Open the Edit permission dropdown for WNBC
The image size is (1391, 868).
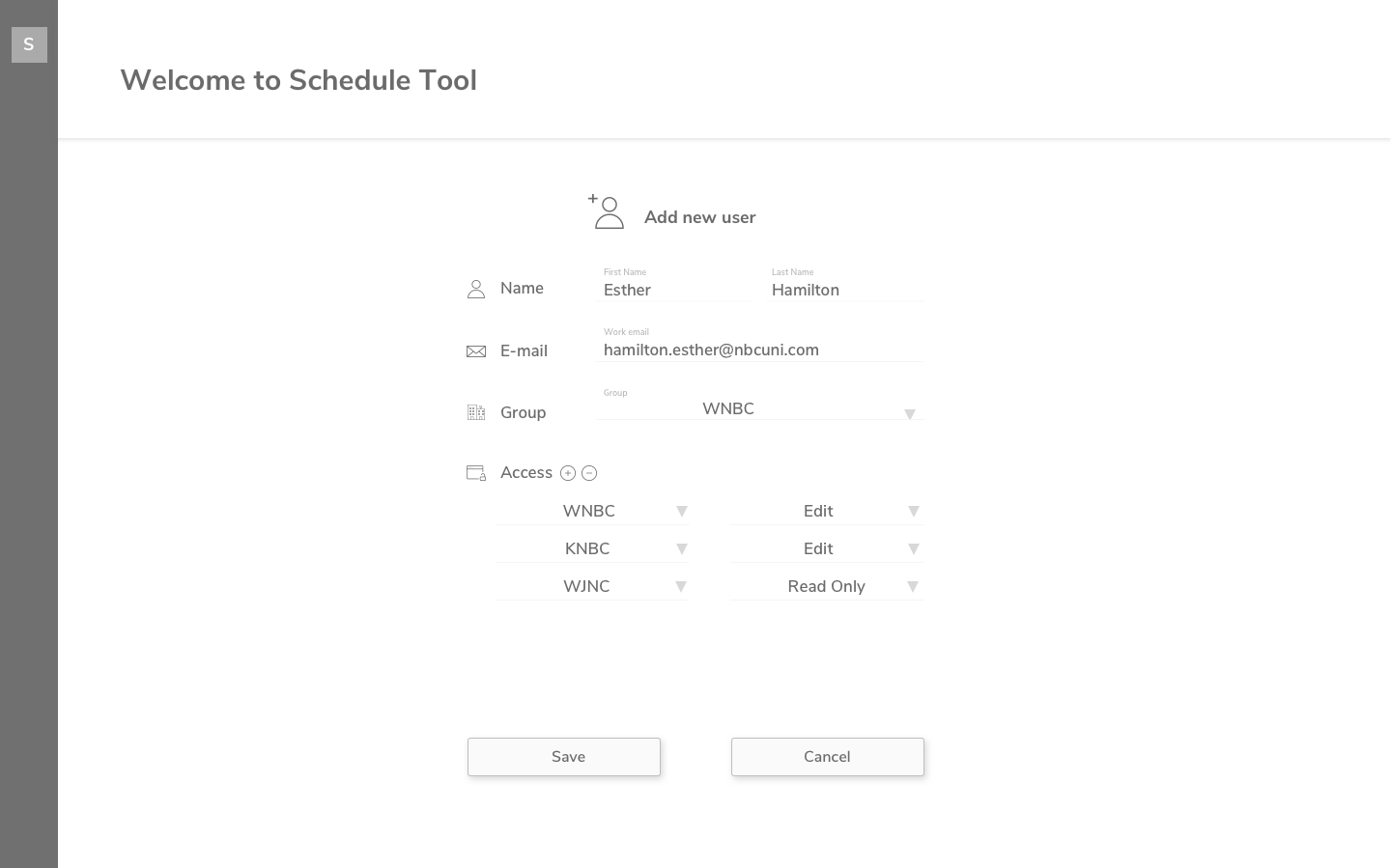pos(827,511)
